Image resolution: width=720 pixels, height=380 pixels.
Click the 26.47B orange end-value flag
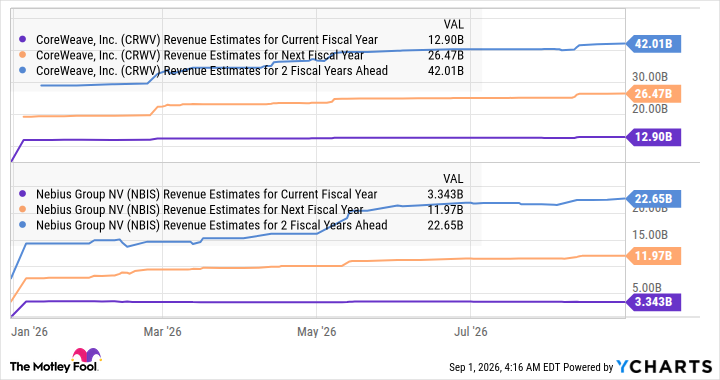[x=653, y=94]
